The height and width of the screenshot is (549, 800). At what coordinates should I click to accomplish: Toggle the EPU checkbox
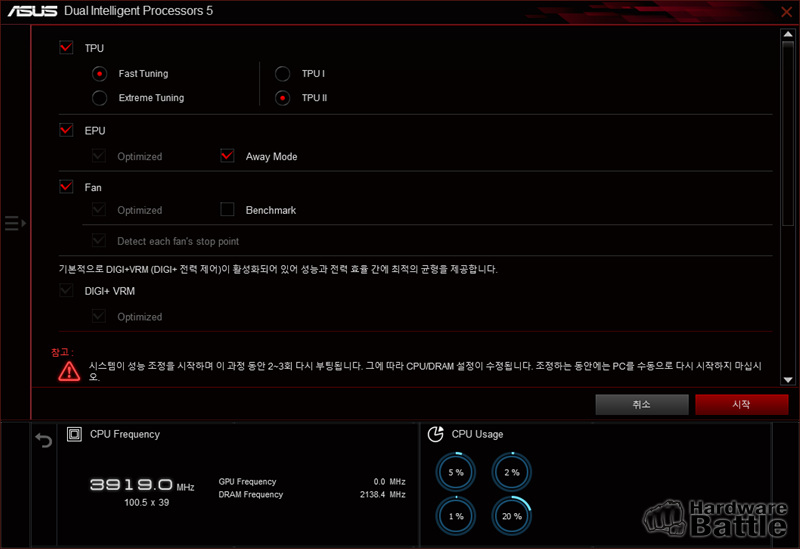[66, 130]
